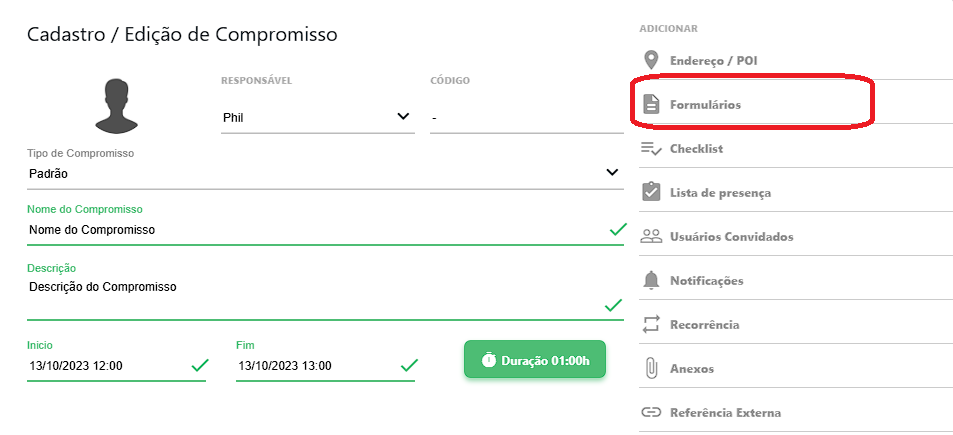Click the Referência Externa link icon
953x435 pixels.
click(652, 412)
